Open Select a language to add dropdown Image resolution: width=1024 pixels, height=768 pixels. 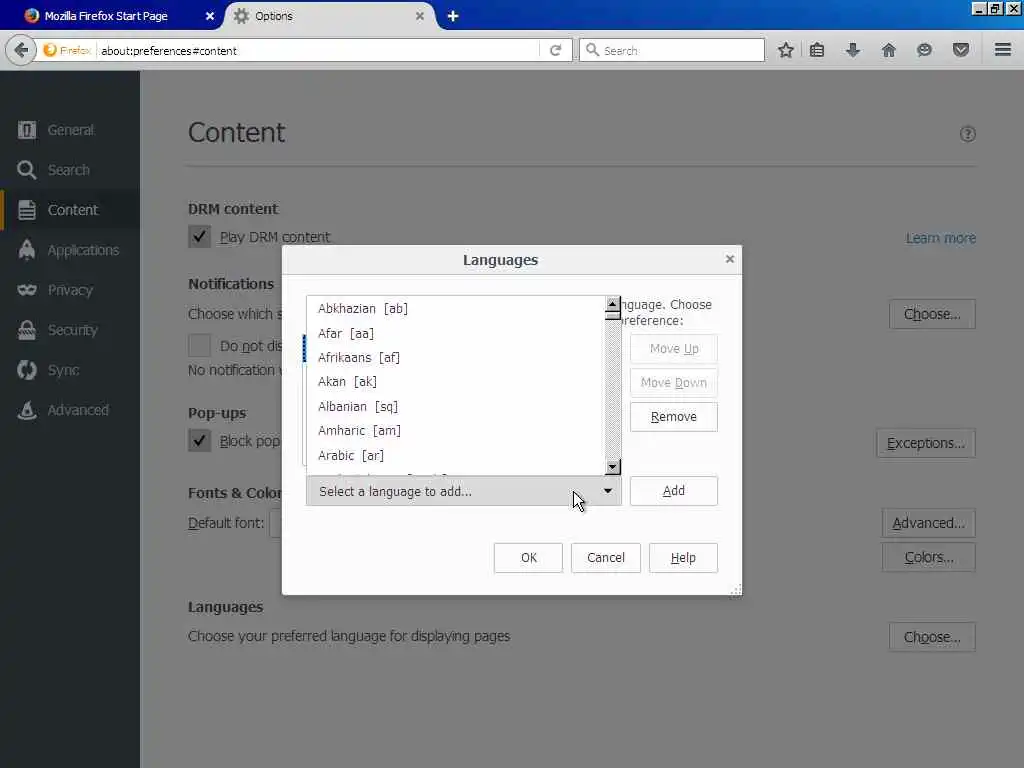coord(464,491)
